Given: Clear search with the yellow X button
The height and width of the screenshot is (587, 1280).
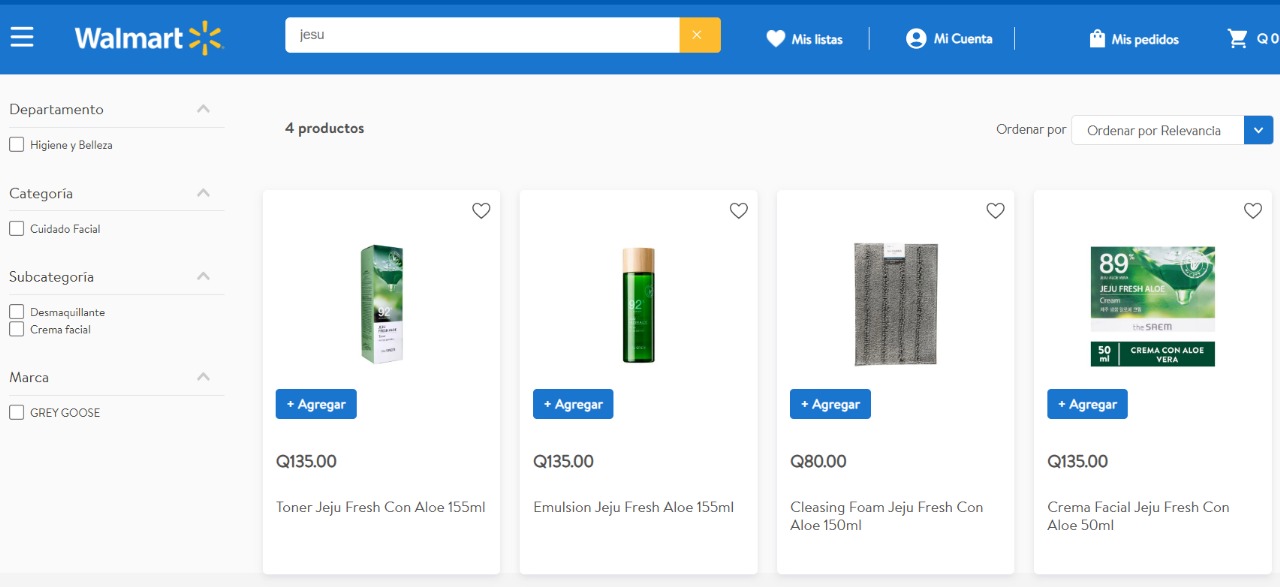Looking at the screenshot, I should coord(699,35).
